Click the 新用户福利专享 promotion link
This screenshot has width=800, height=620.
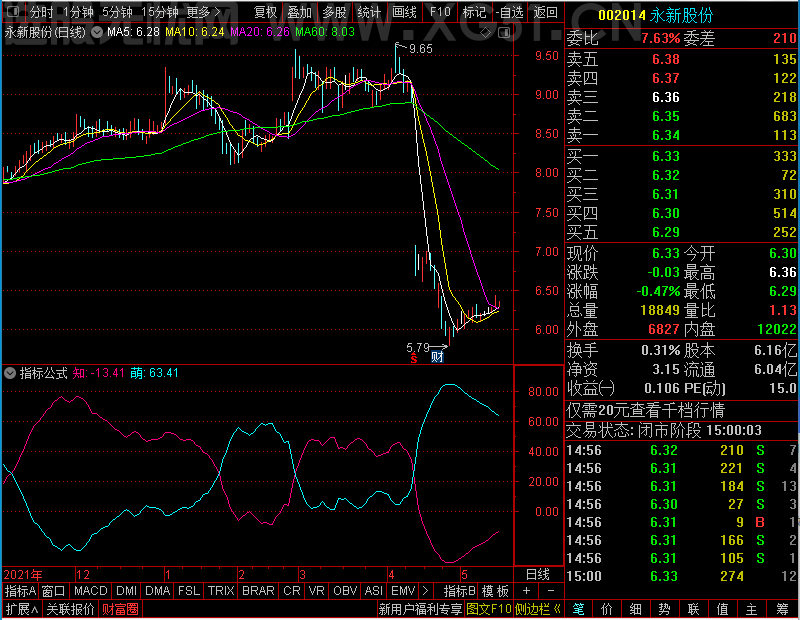(420, 609)
